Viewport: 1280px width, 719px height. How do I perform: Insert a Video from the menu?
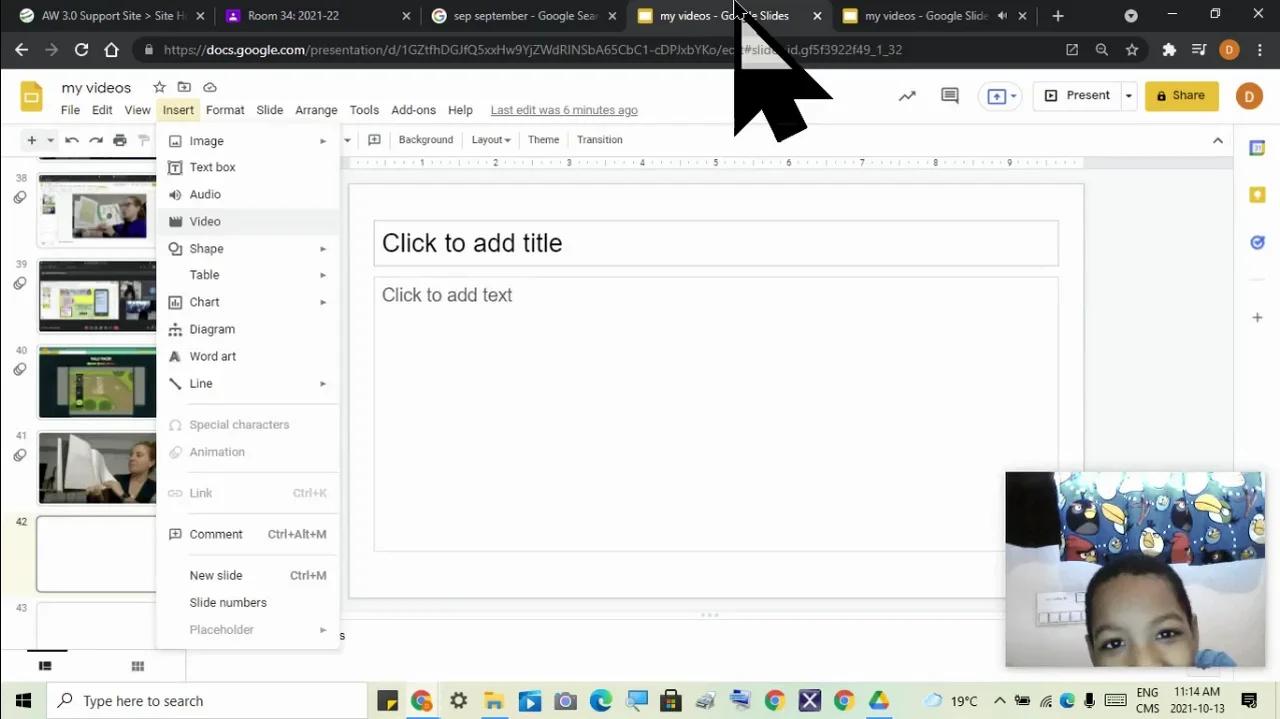click(205, 221)
